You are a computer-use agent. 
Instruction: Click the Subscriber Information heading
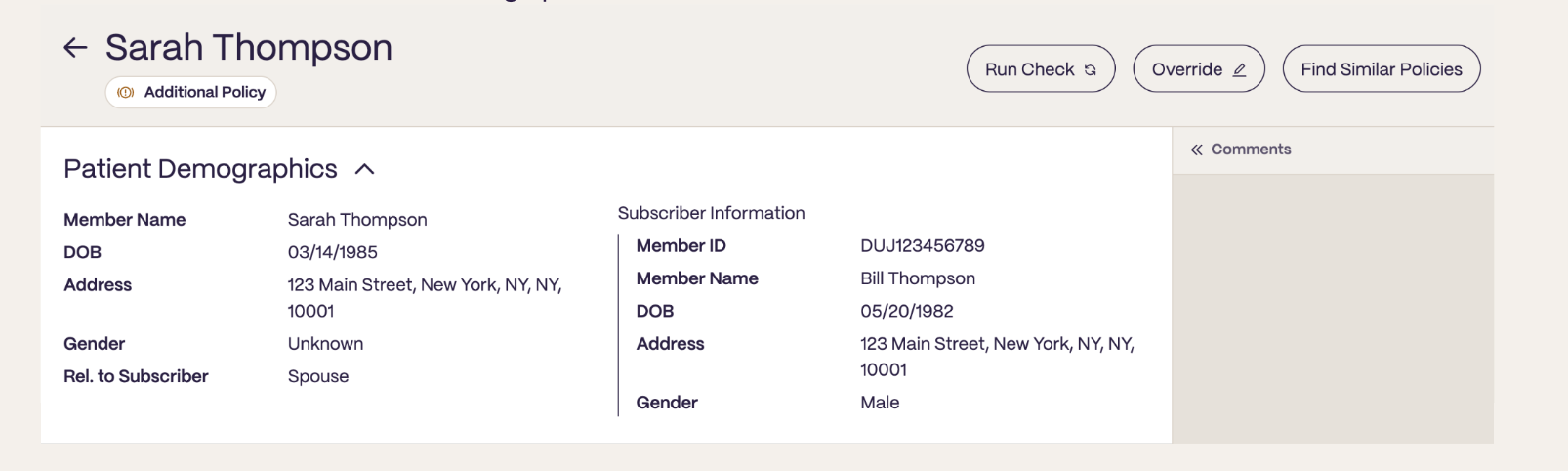(711, 213)
